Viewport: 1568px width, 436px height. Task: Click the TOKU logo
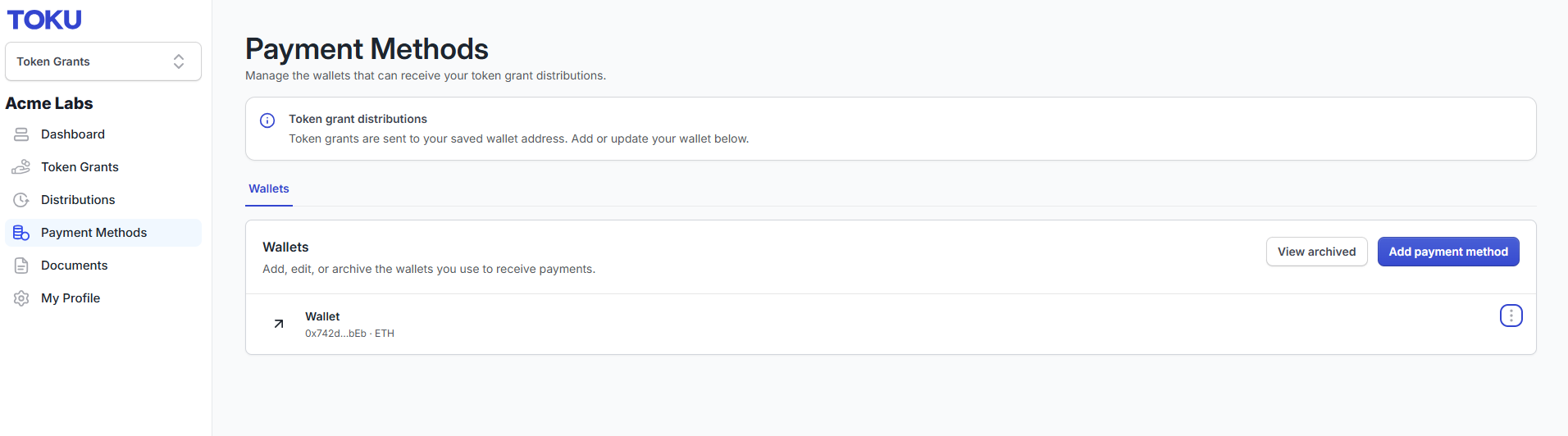click(44, 20)
